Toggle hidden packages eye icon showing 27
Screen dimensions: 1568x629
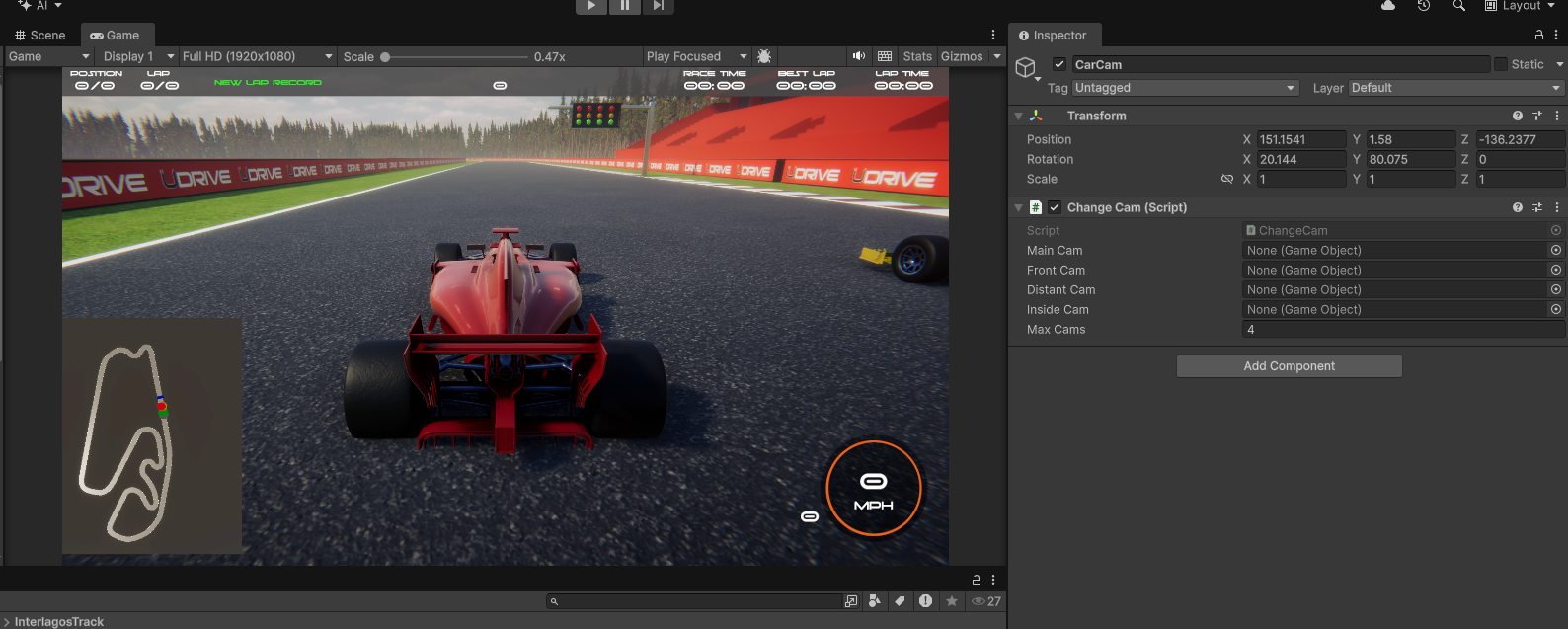pos(986,601)
